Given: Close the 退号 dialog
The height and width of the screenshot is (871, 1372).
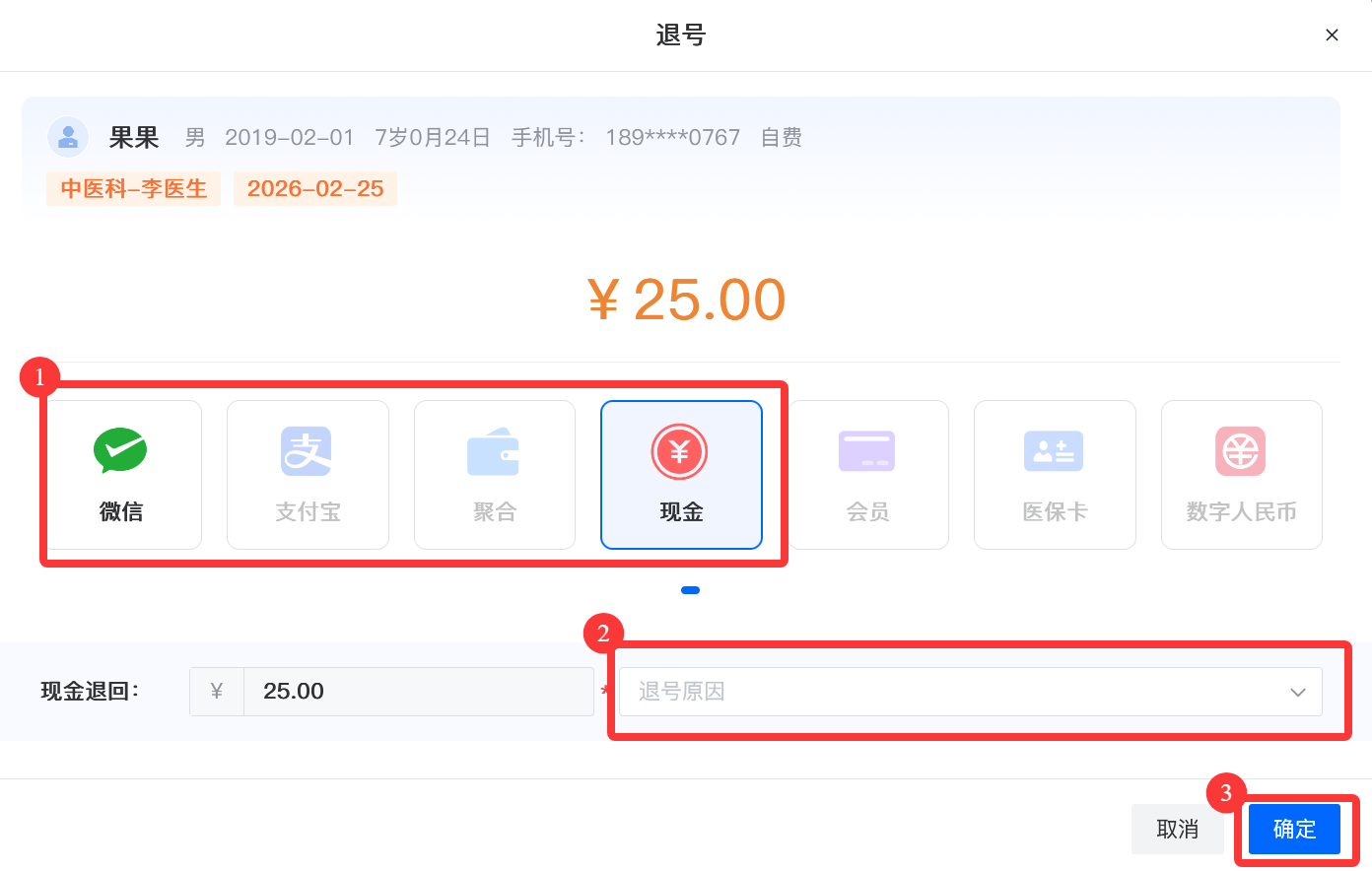Looking at the screenshot, I should point(1332,35).
